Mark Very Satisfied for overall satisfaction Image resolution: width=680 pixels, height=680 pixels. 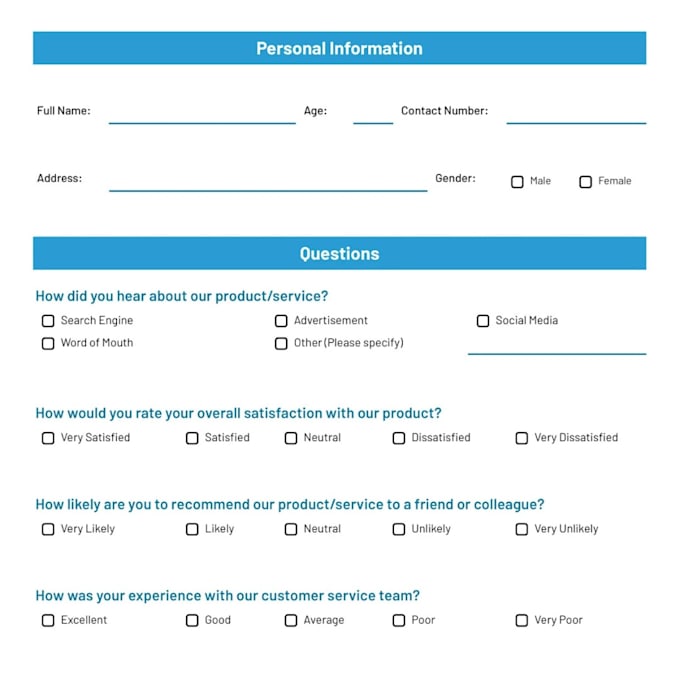48,438
